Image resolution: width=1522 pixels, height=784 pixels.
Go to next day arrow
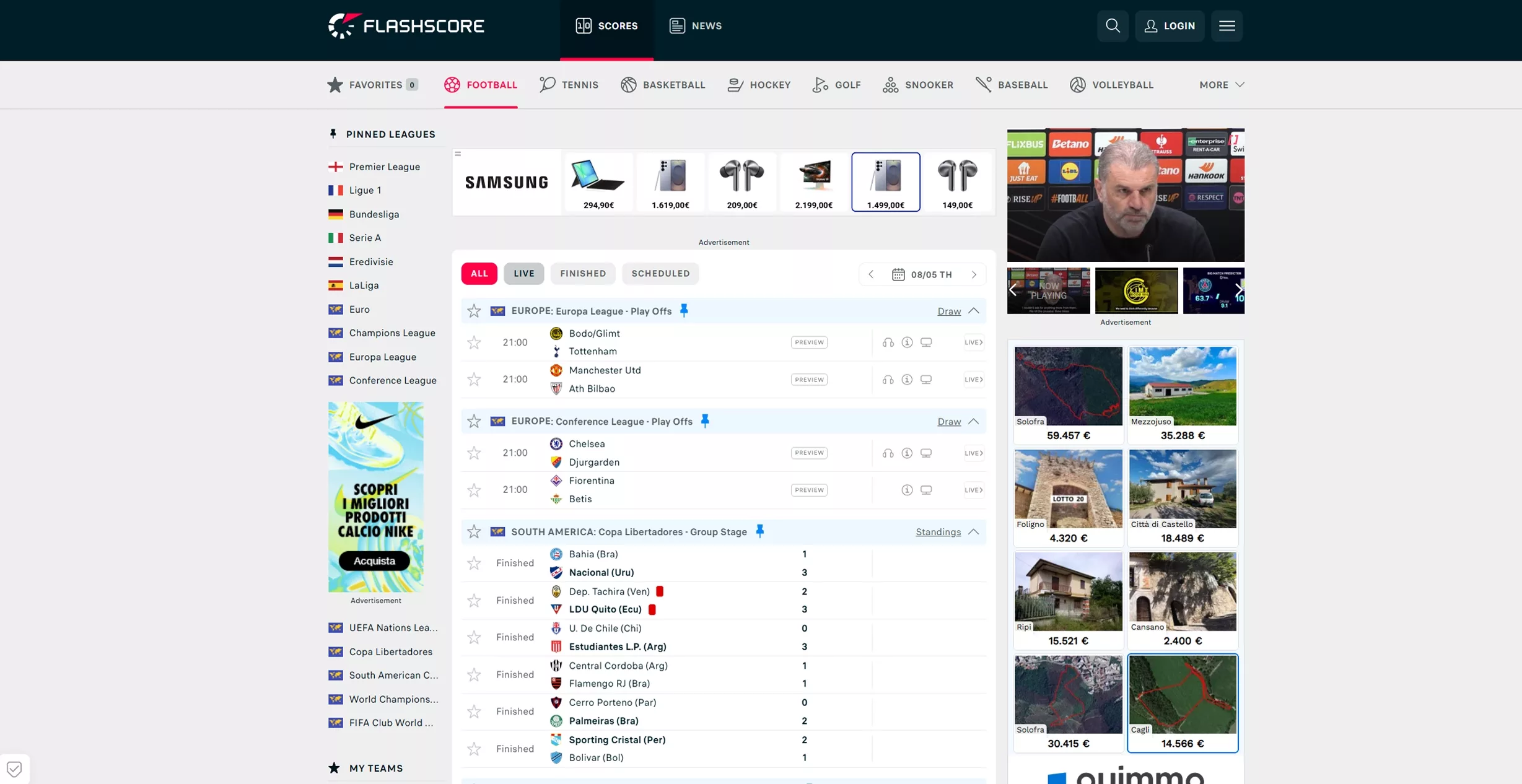coord(974,274)
